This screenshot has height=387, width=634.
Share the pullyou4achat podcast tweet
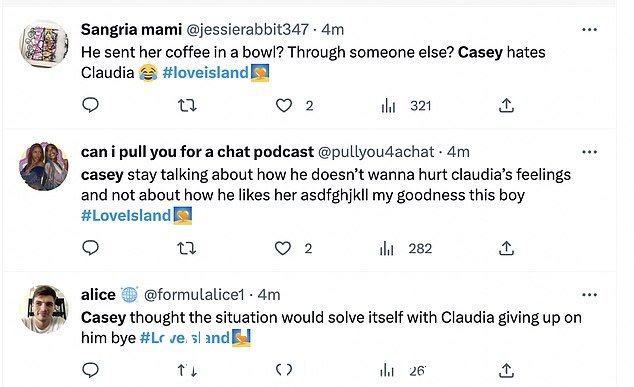click(x=506, y=248)
